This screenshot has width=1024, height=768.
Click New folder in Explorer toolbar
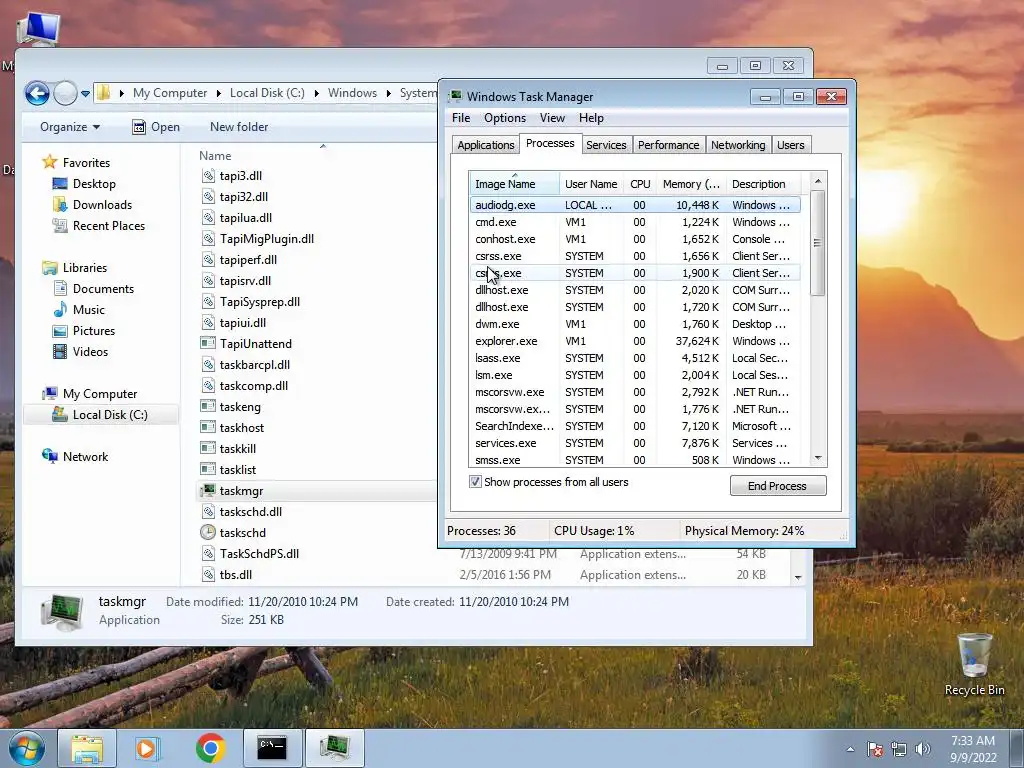point(239,127)
